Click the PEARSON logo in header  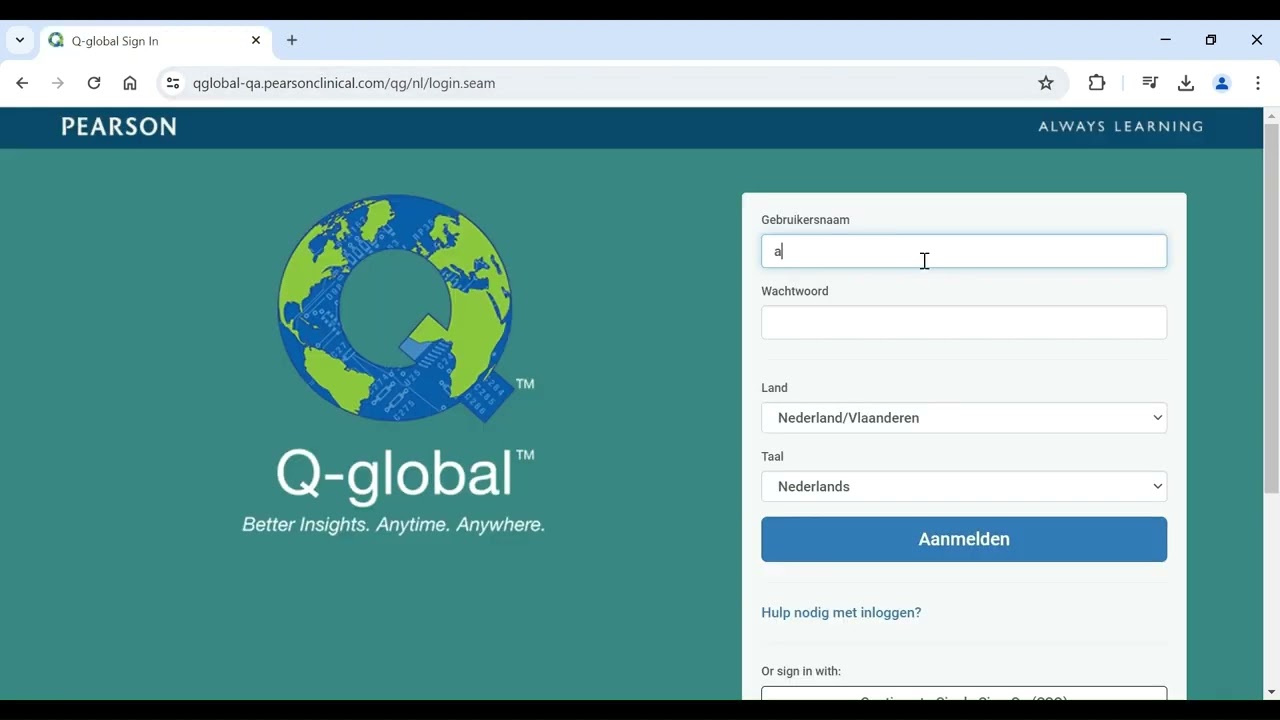tap(119, 127)
